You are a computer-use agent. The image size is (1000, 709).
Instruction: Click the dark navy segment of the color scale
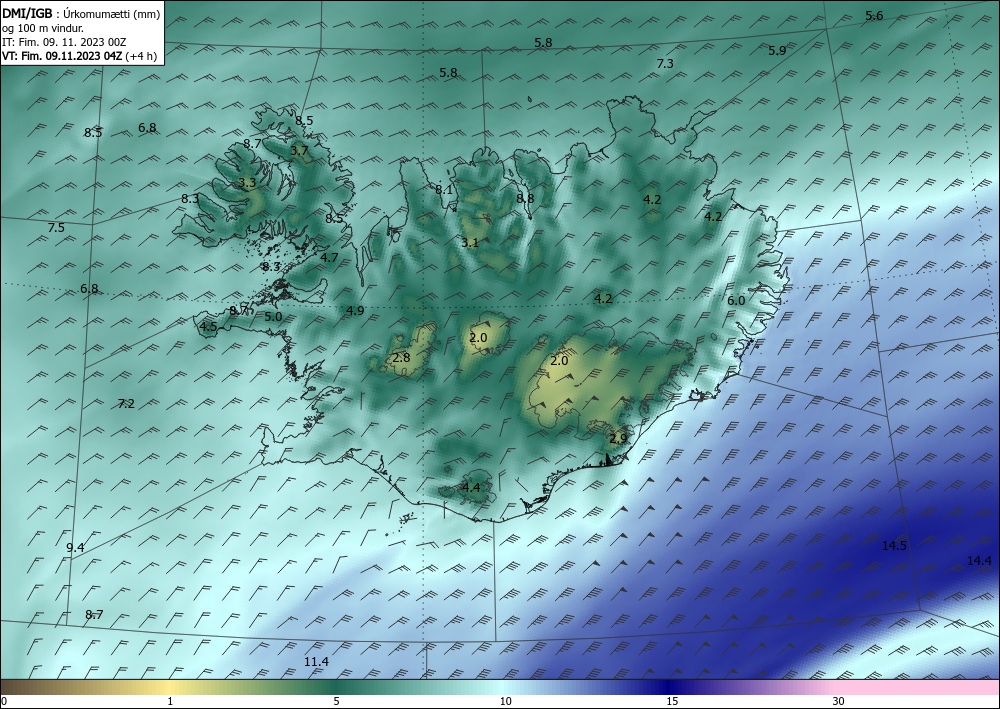coord(666,687)
